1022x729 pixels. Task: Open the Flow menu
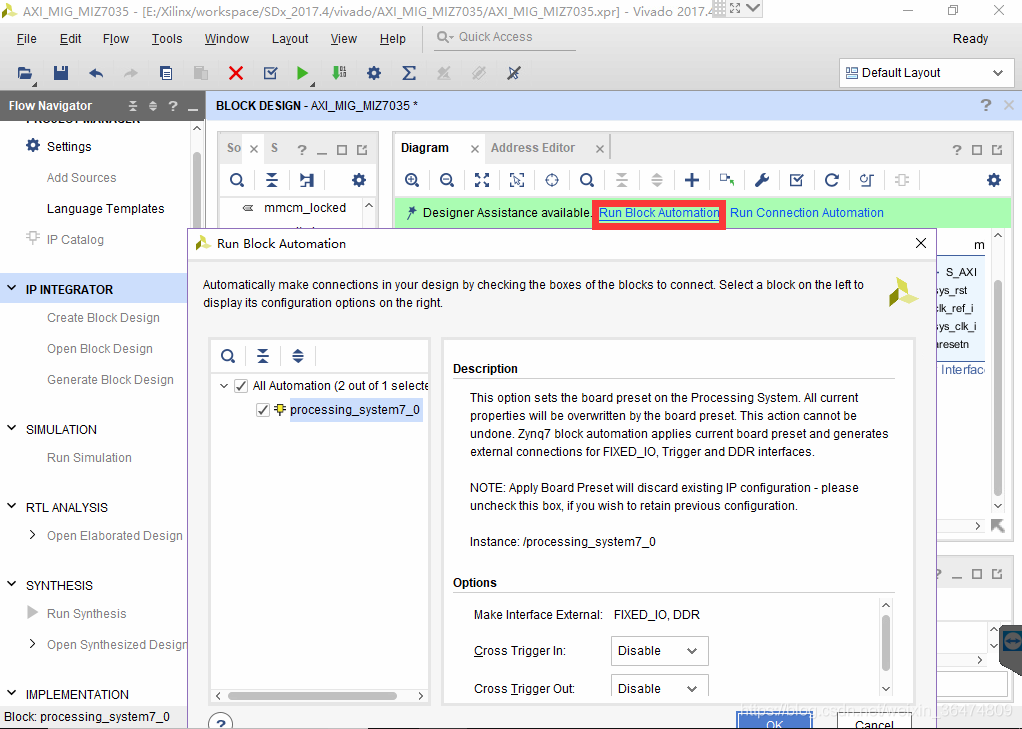[116, 39]
